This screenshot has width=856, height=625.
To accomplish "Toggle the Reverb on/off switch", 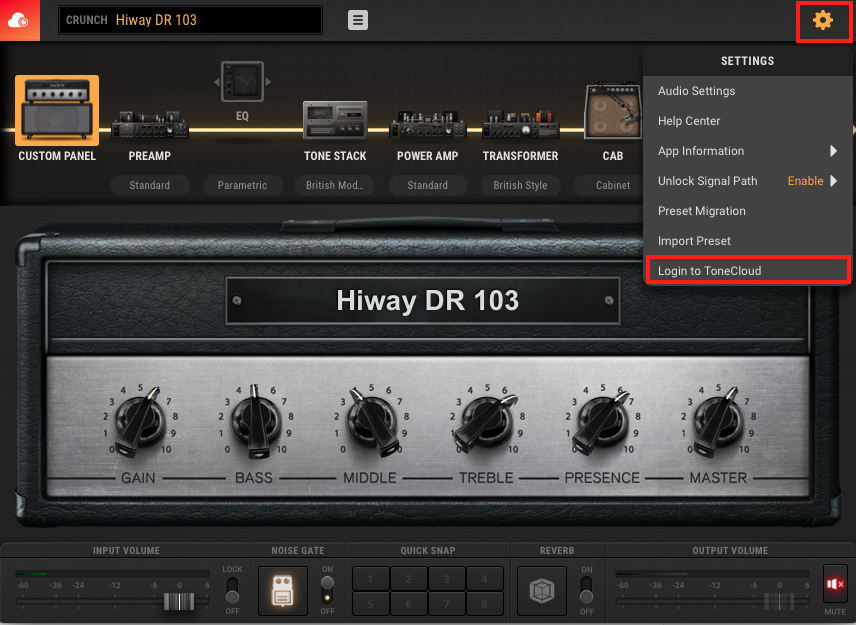I will (586, 590).
